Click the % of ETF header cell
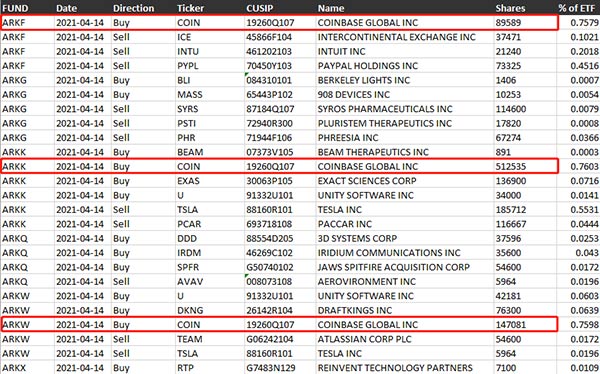600x374 pixels. click(x=578, y=8)
